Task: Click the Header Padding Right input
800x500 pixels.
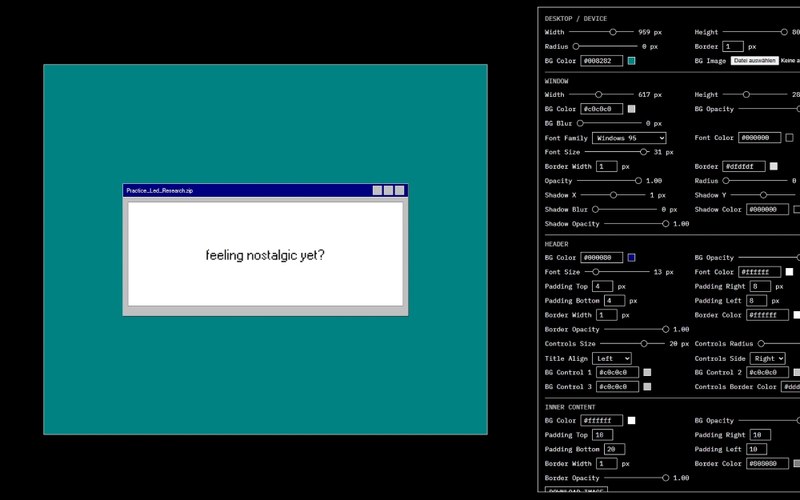Action: [760, 286]
